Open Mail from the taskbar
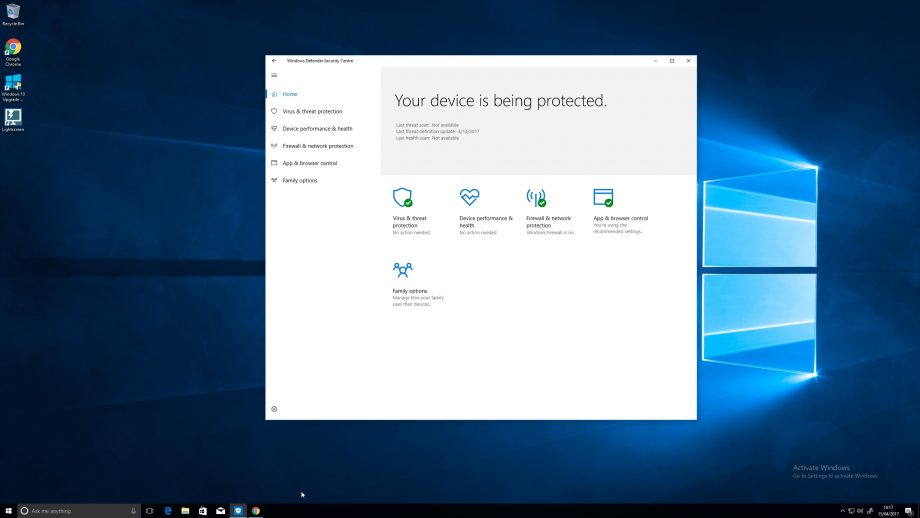The width and height of the screenshot is (920, 518). click(x=221, y=511)
